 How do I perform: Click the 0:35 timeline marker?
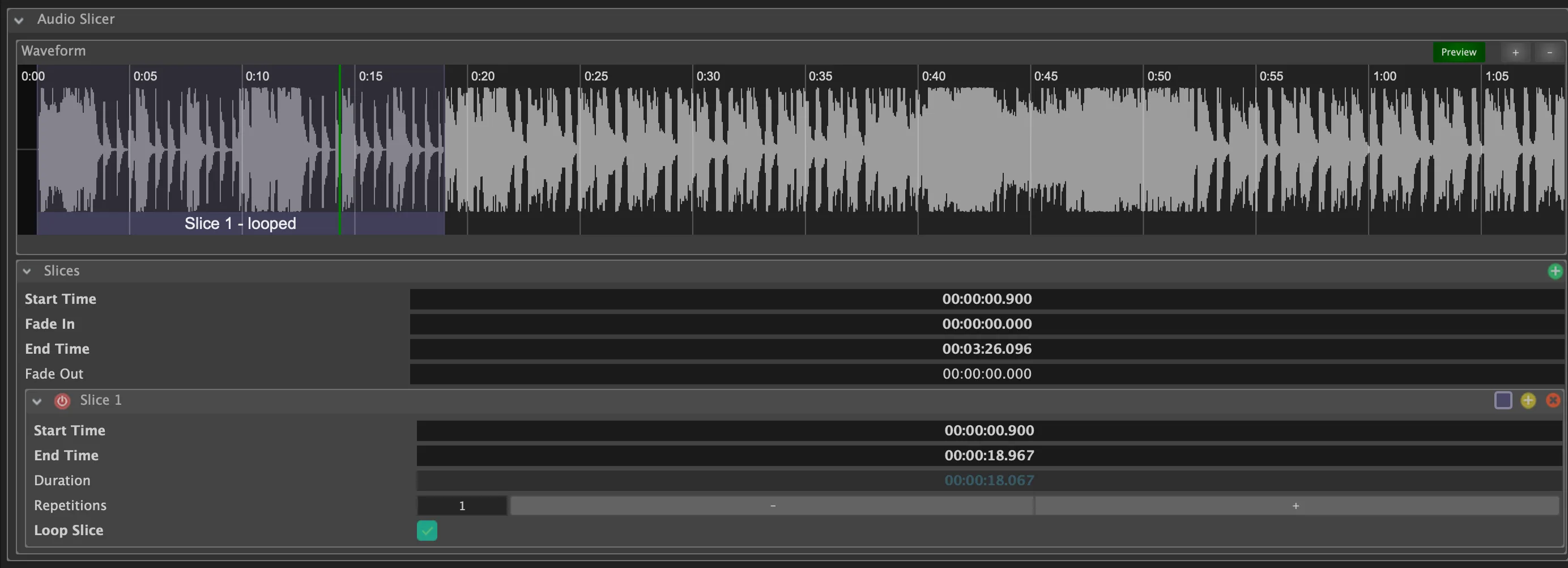[820, 76]
